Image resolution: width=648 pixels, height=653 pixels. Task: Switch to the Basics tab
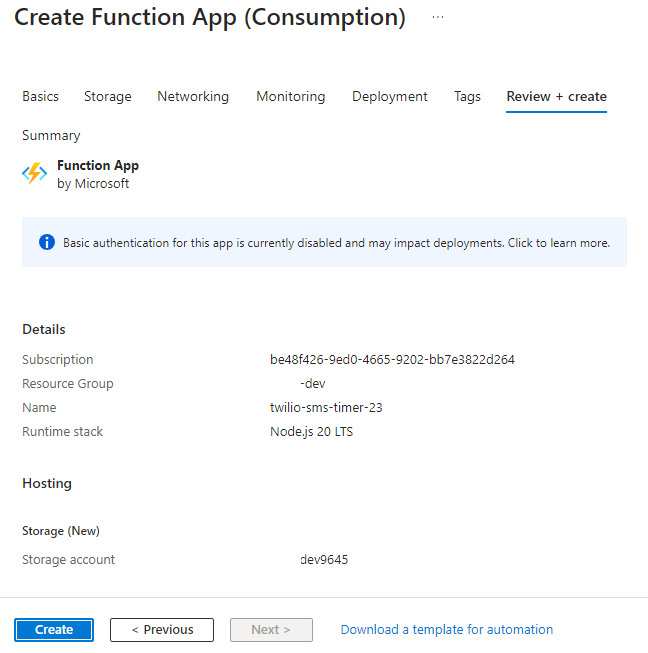40,96
